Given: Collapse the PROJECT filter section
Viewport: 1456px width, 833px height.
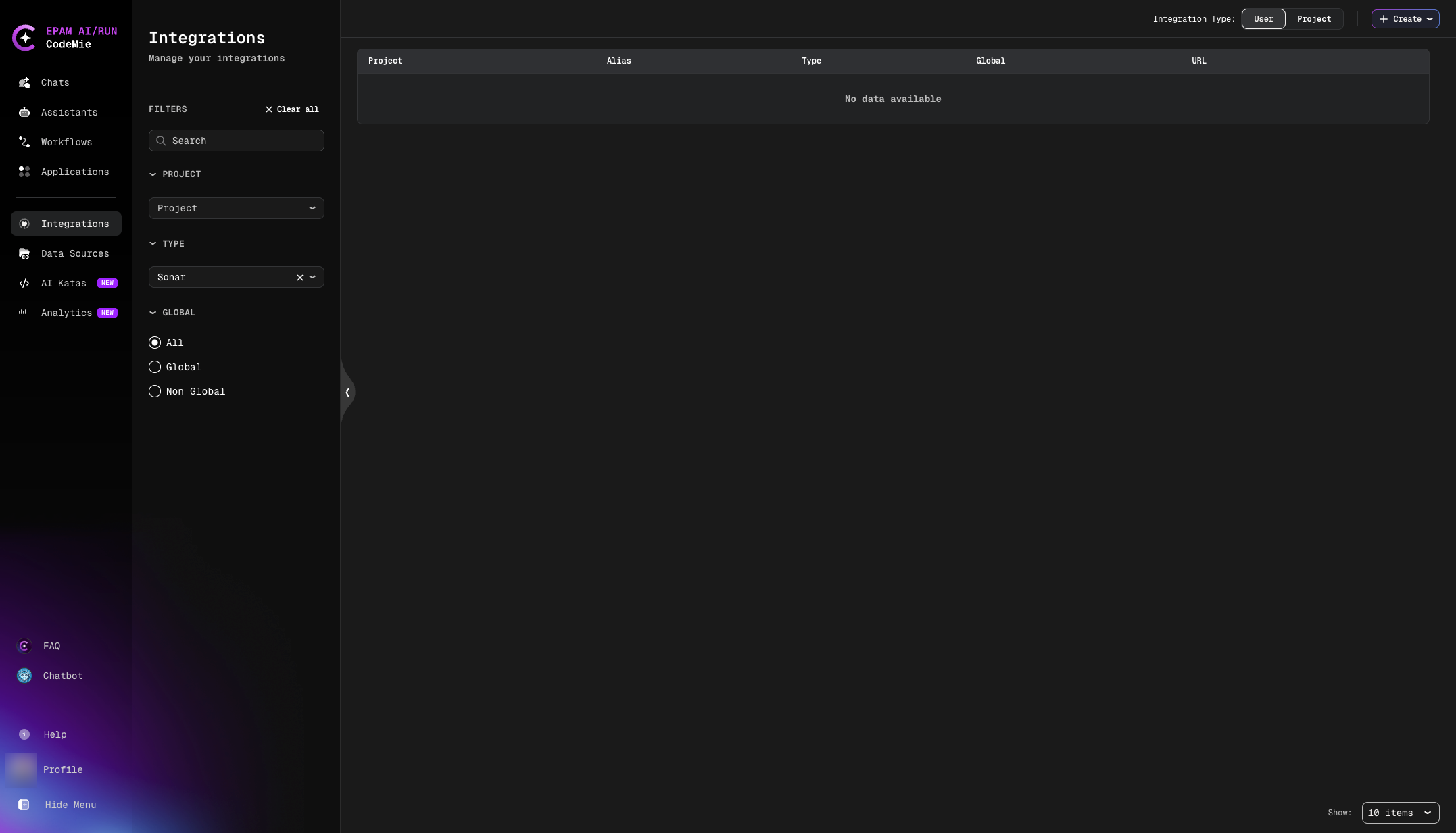Looking at the screenshot, I should click(x=153, y=174).
